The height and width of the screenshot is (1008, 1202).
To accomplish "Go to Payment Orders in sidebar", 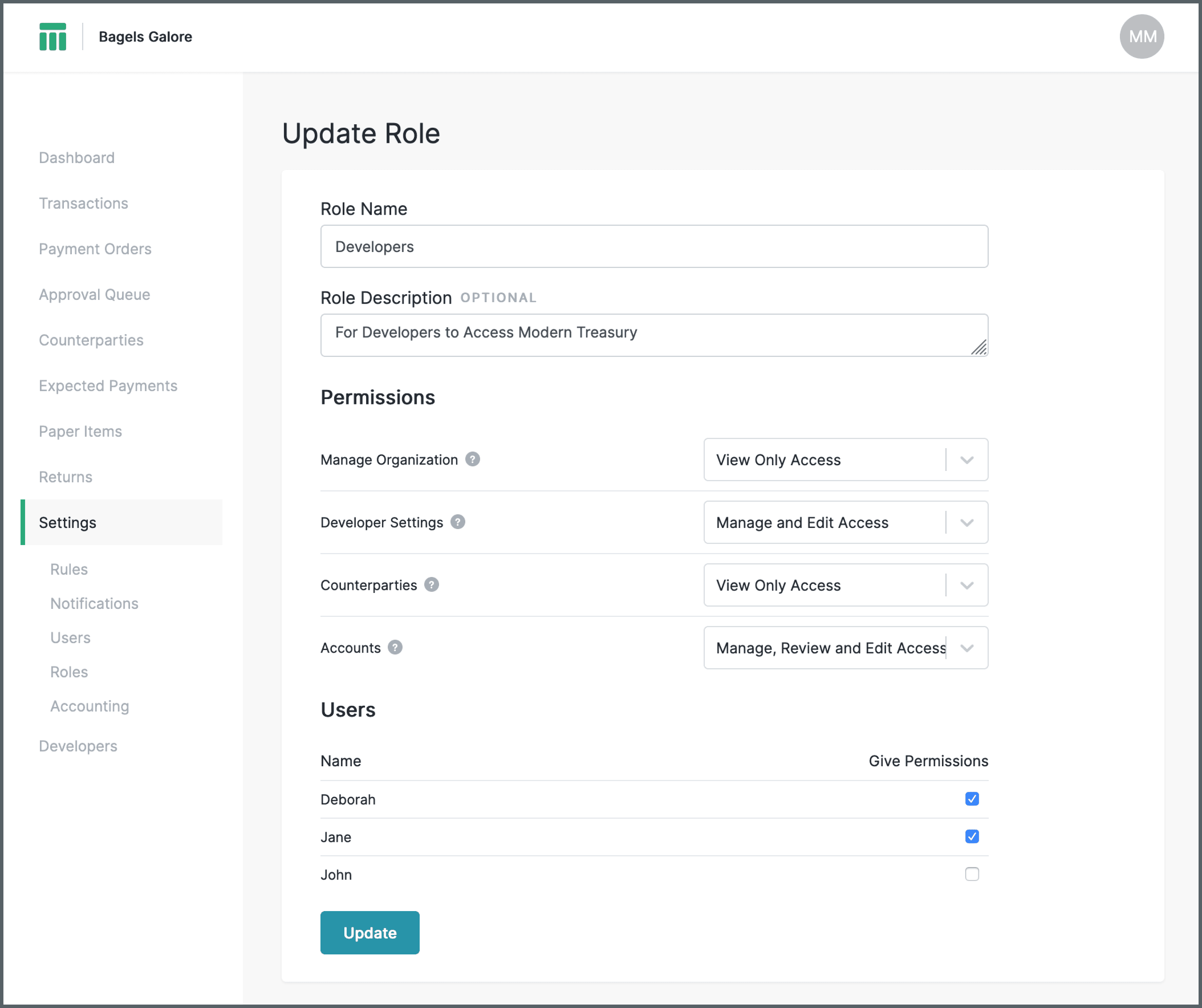I will click(95, 249).
